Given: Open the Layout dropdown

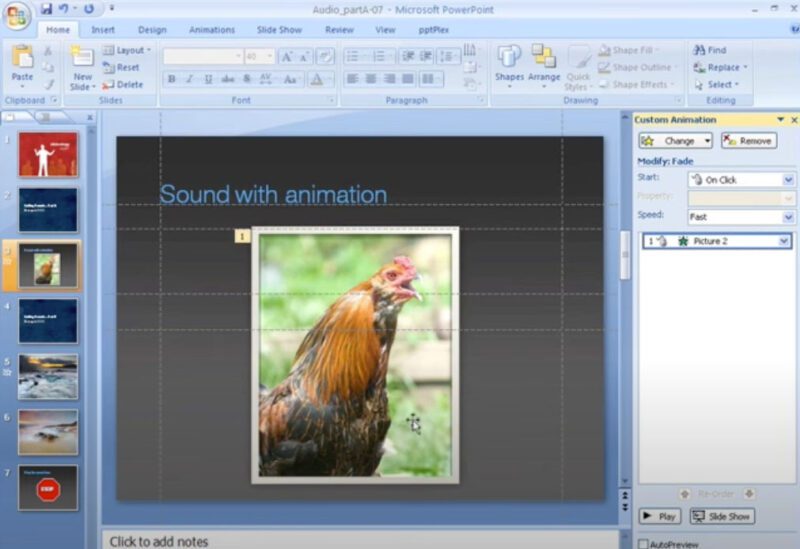Looking at the screenshot, I should [x=128, y=50].
